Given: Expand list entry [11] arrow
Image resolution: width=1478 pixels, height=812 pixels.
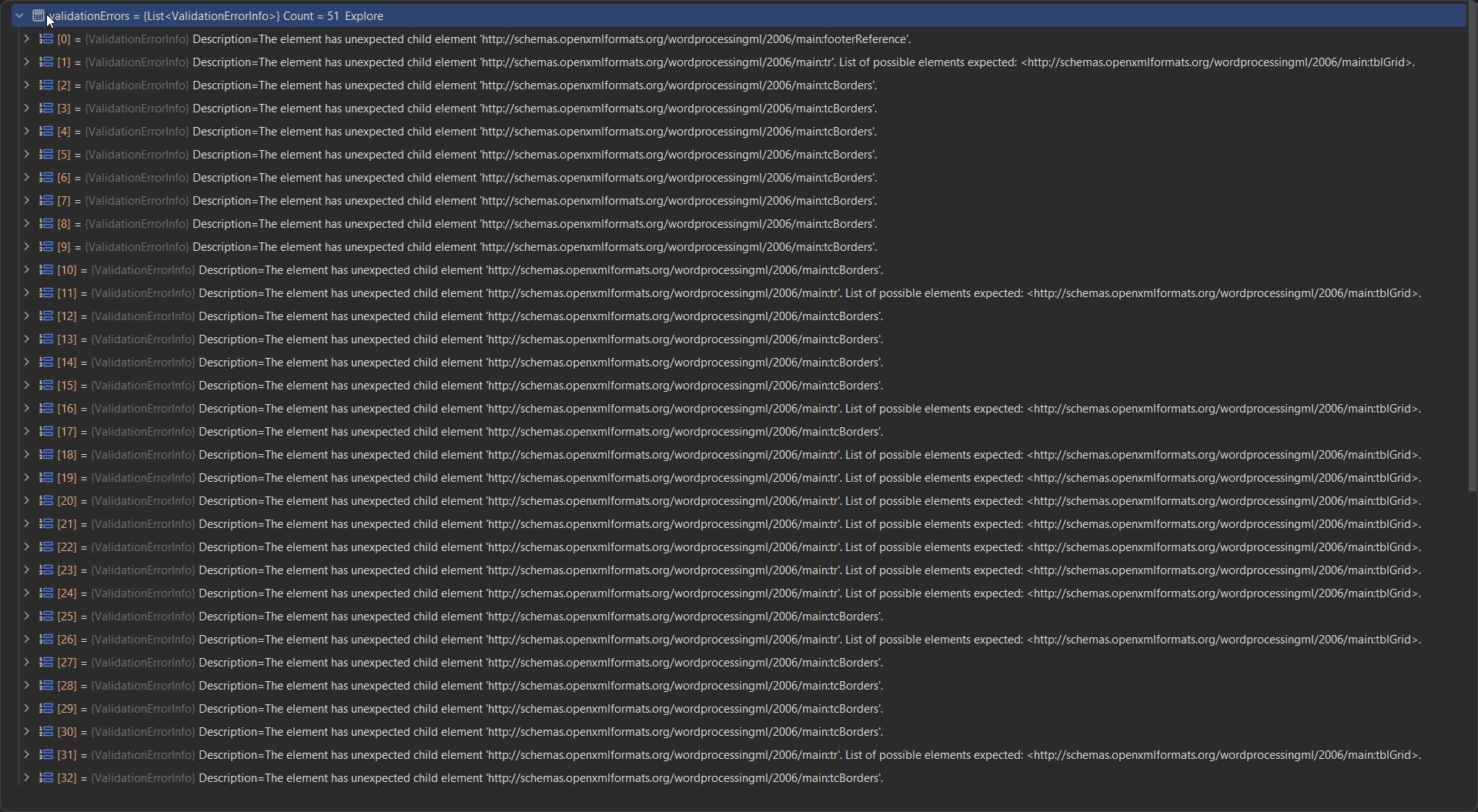Looking at the screenshot, I should (26, 292).
